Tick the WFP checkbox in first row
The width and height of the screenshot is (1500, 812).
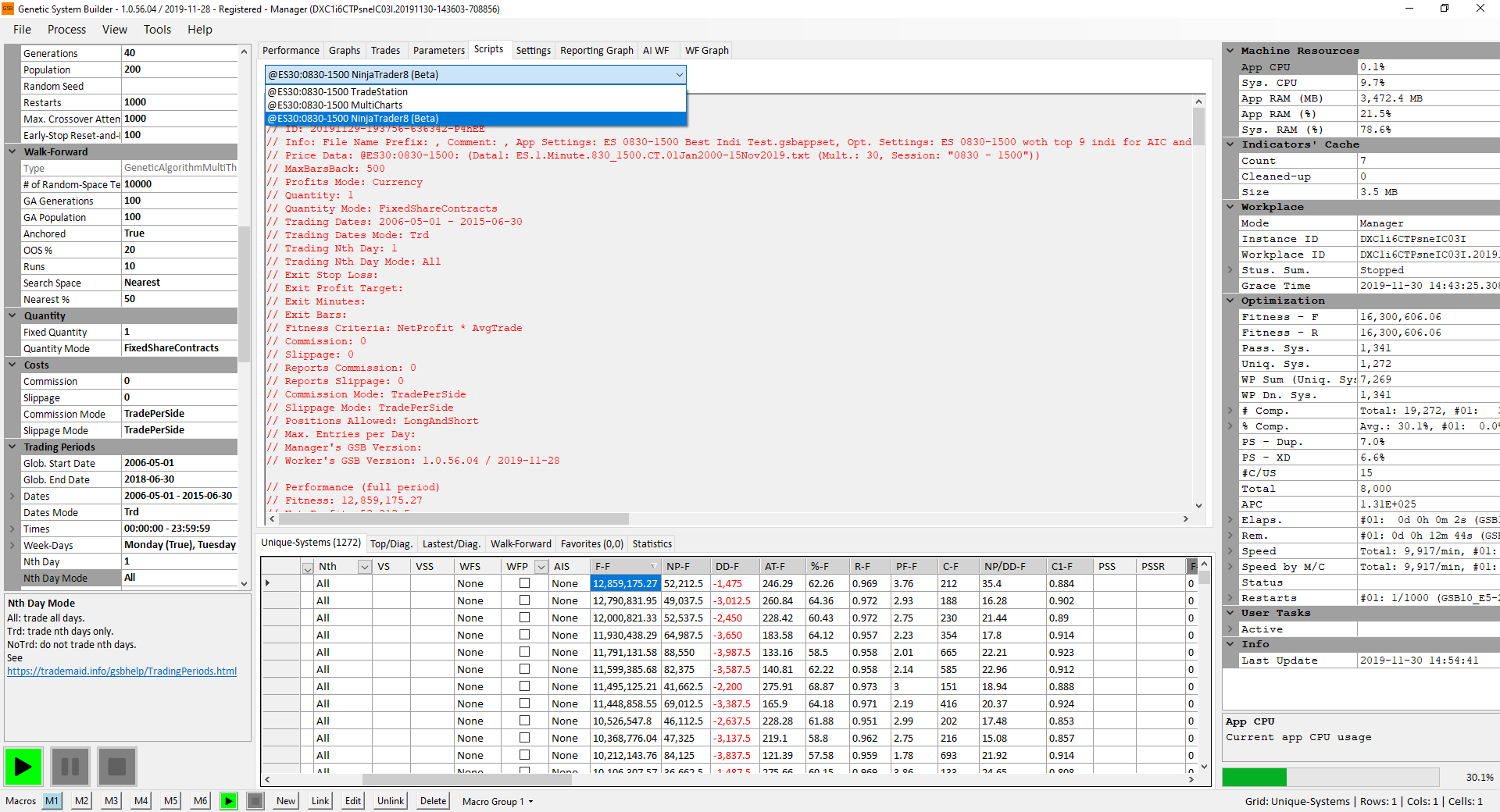[524, 583]
